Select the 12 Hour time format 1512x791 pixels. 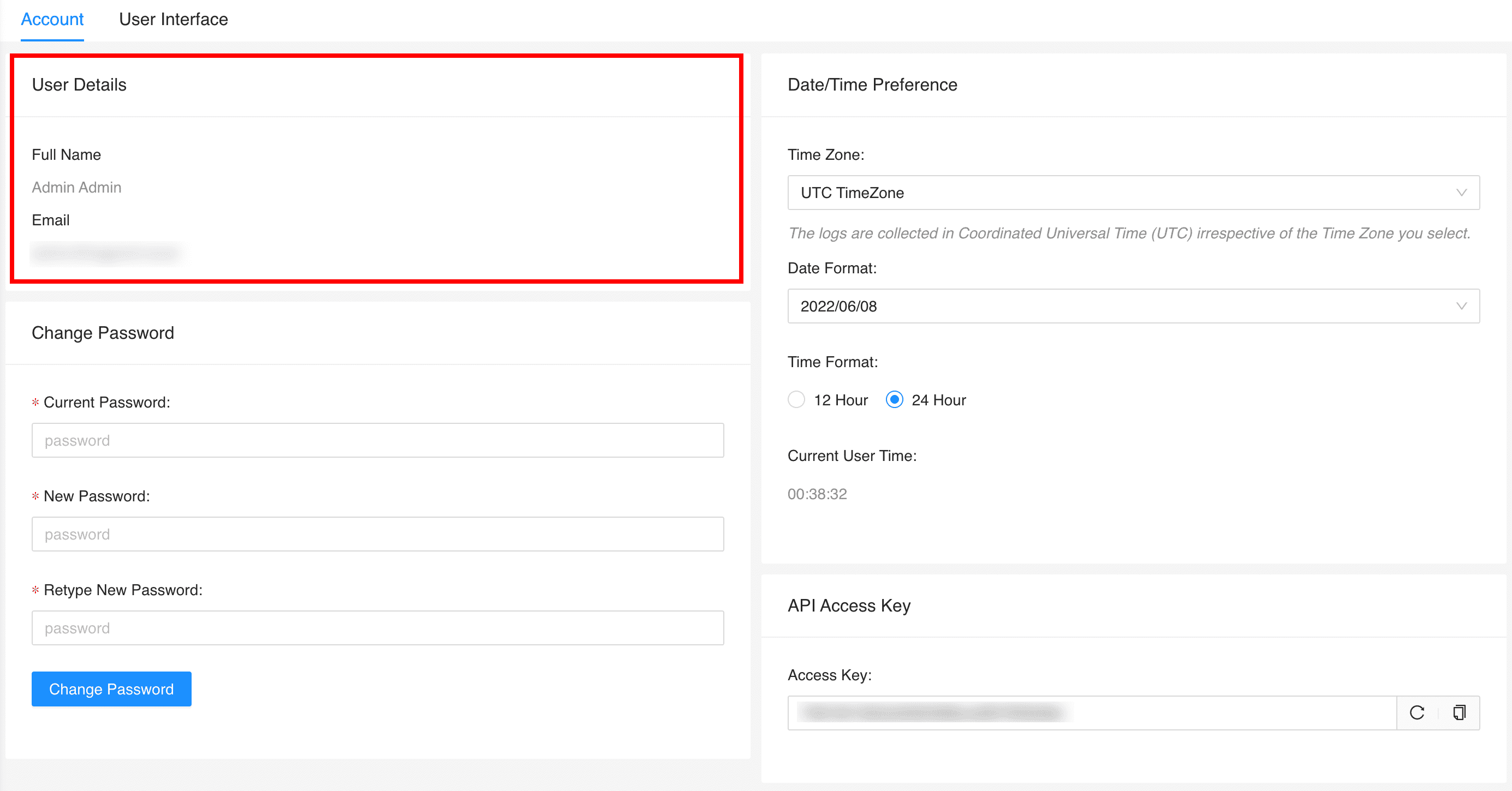tap(796, 400)
